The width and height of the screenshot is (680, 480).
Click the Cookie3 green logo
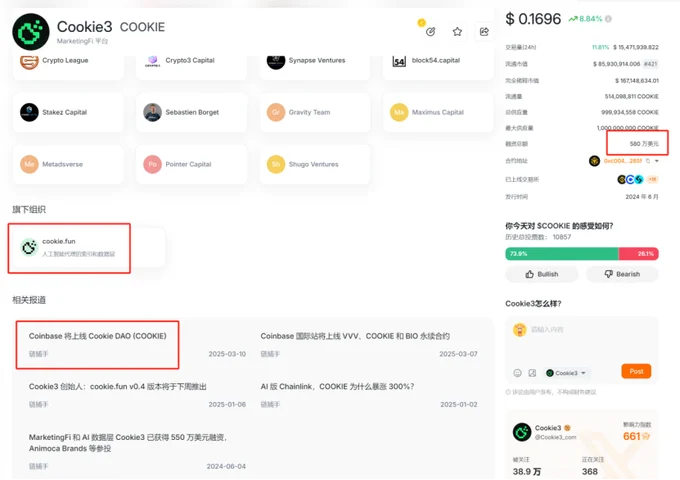coord(31,32)
